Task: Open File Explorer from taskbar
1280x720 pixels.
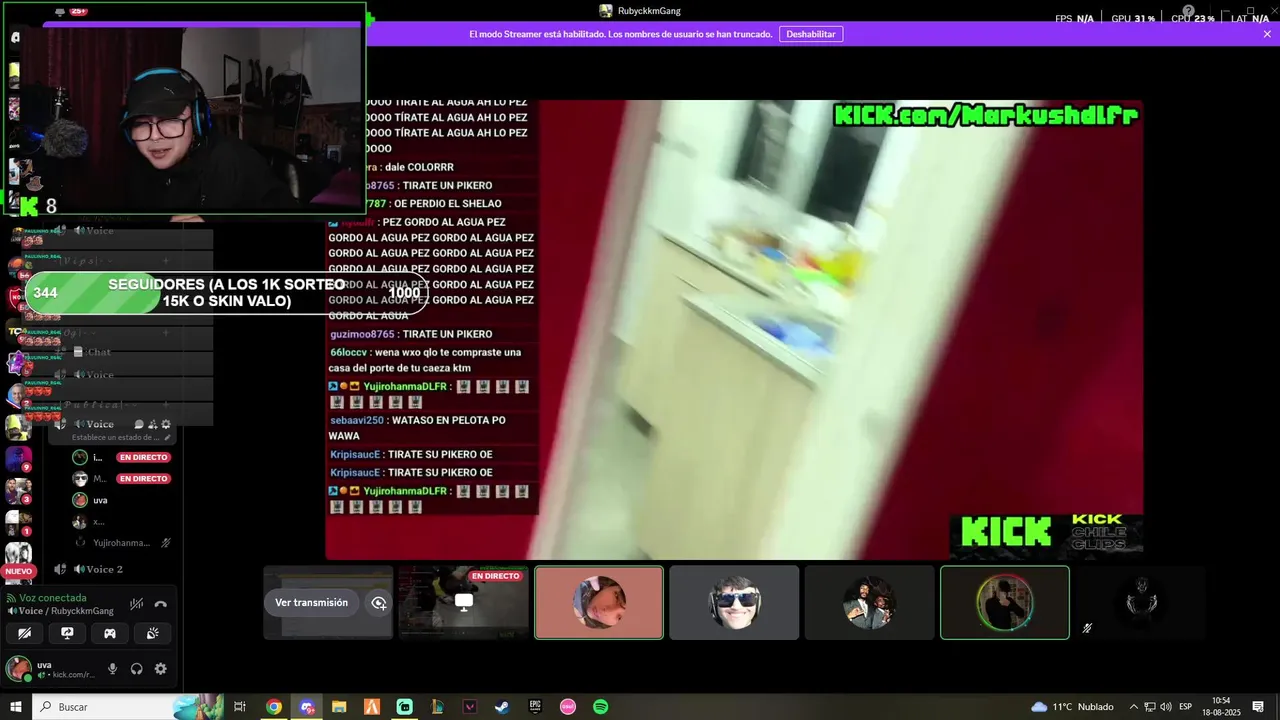Action: [339, 707]
